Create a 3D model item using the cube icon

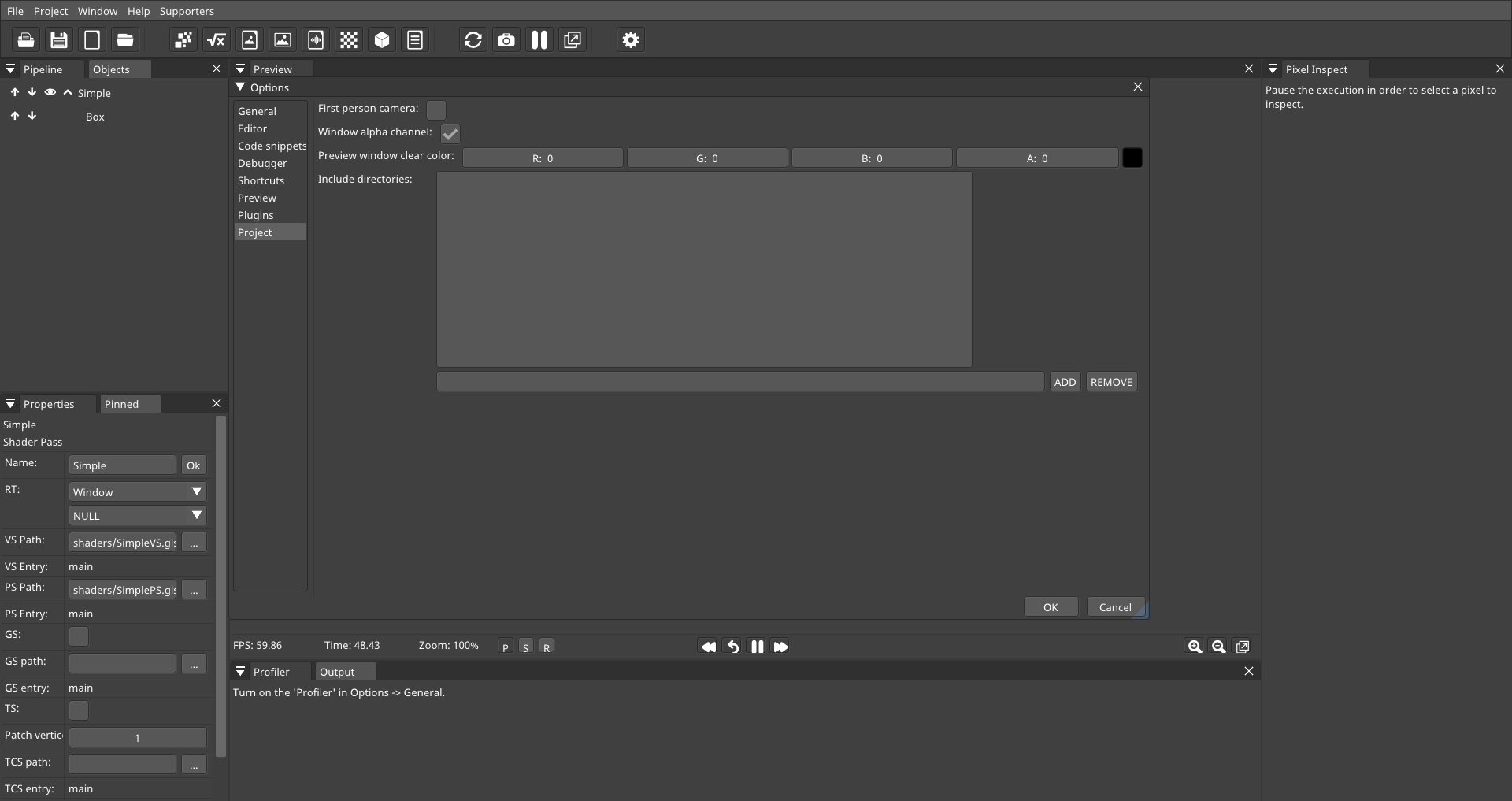(382, 39)
